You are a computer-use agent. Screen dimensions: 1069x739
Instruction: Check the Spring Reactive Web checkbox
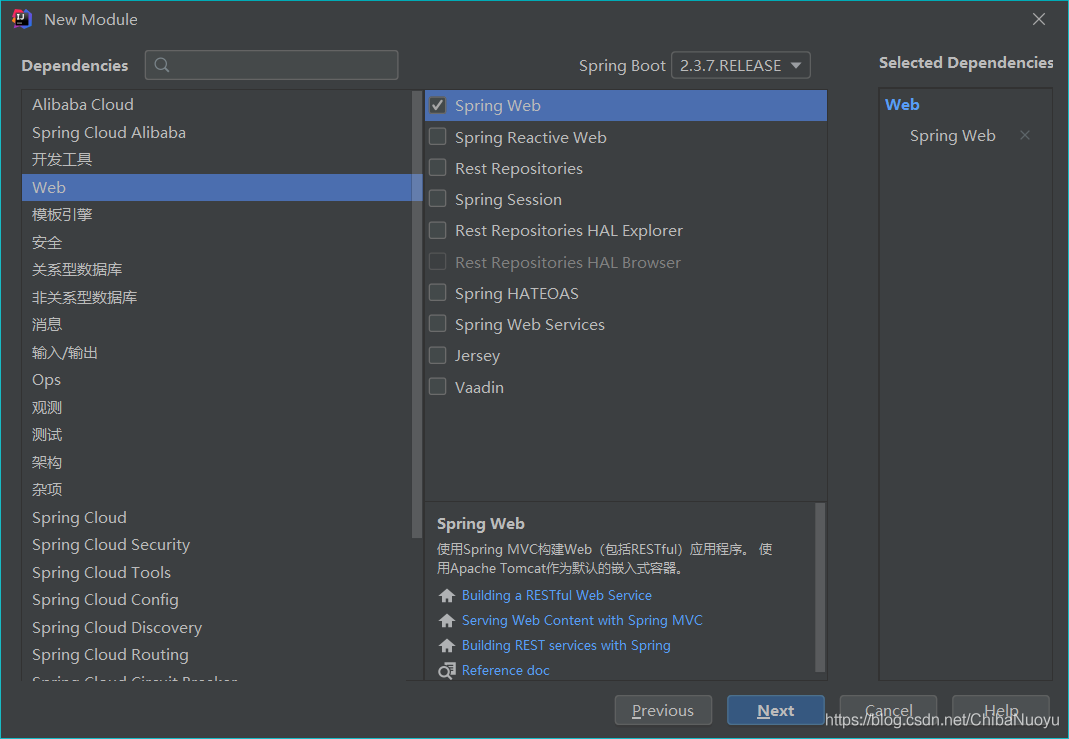(438, 137)
